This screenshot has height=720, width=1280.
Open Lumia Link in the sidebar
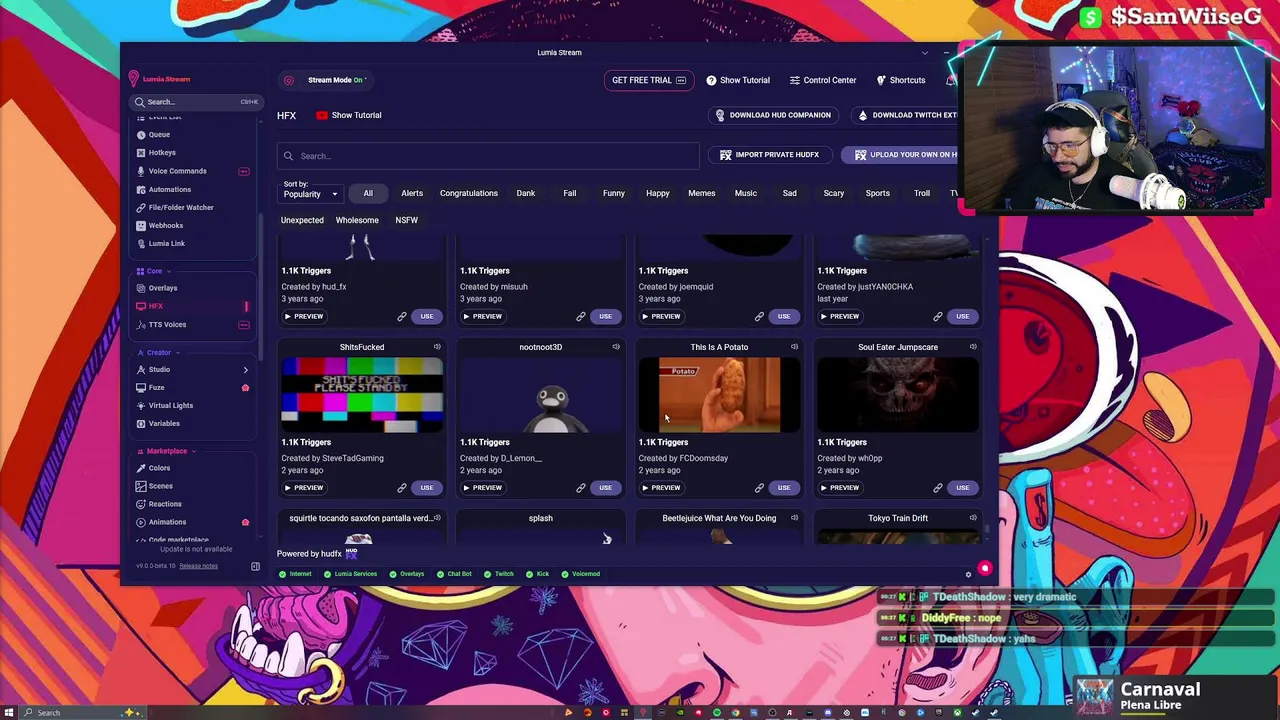pyautogui.click(x=166, y=243)
